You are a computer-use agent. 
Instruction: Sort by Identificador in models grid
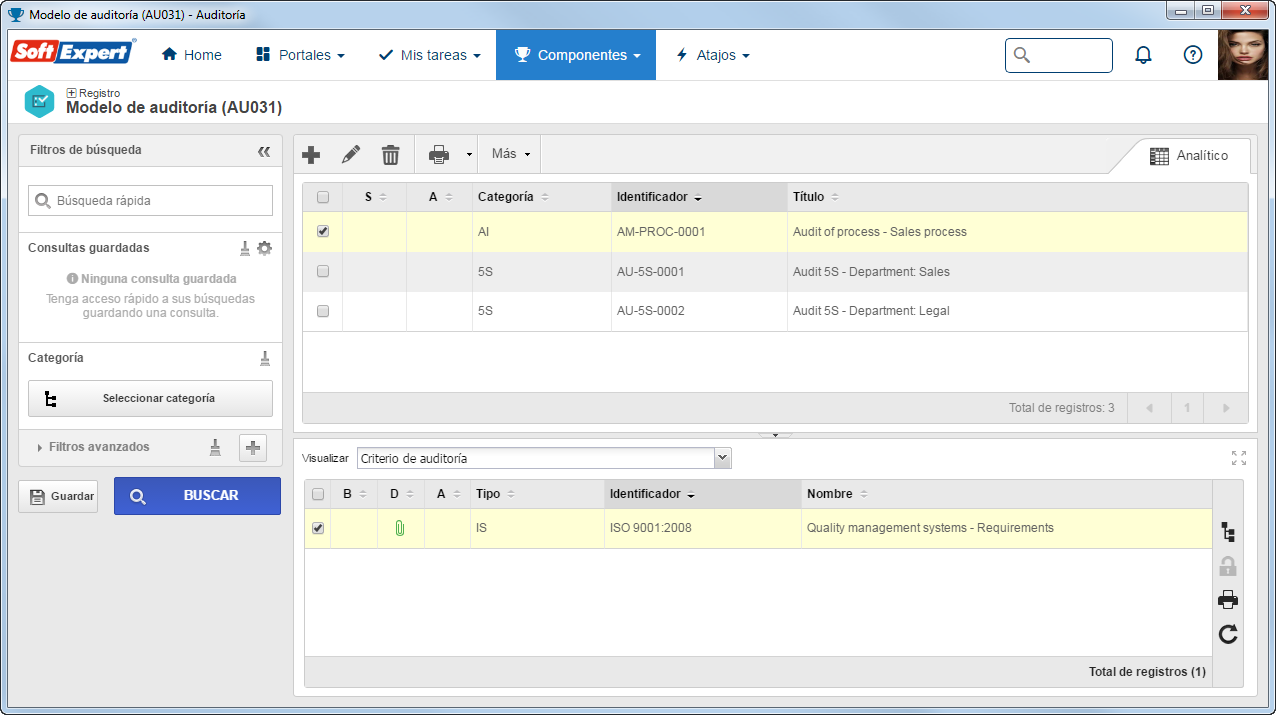pyautogui.click(x=699, y=197)
